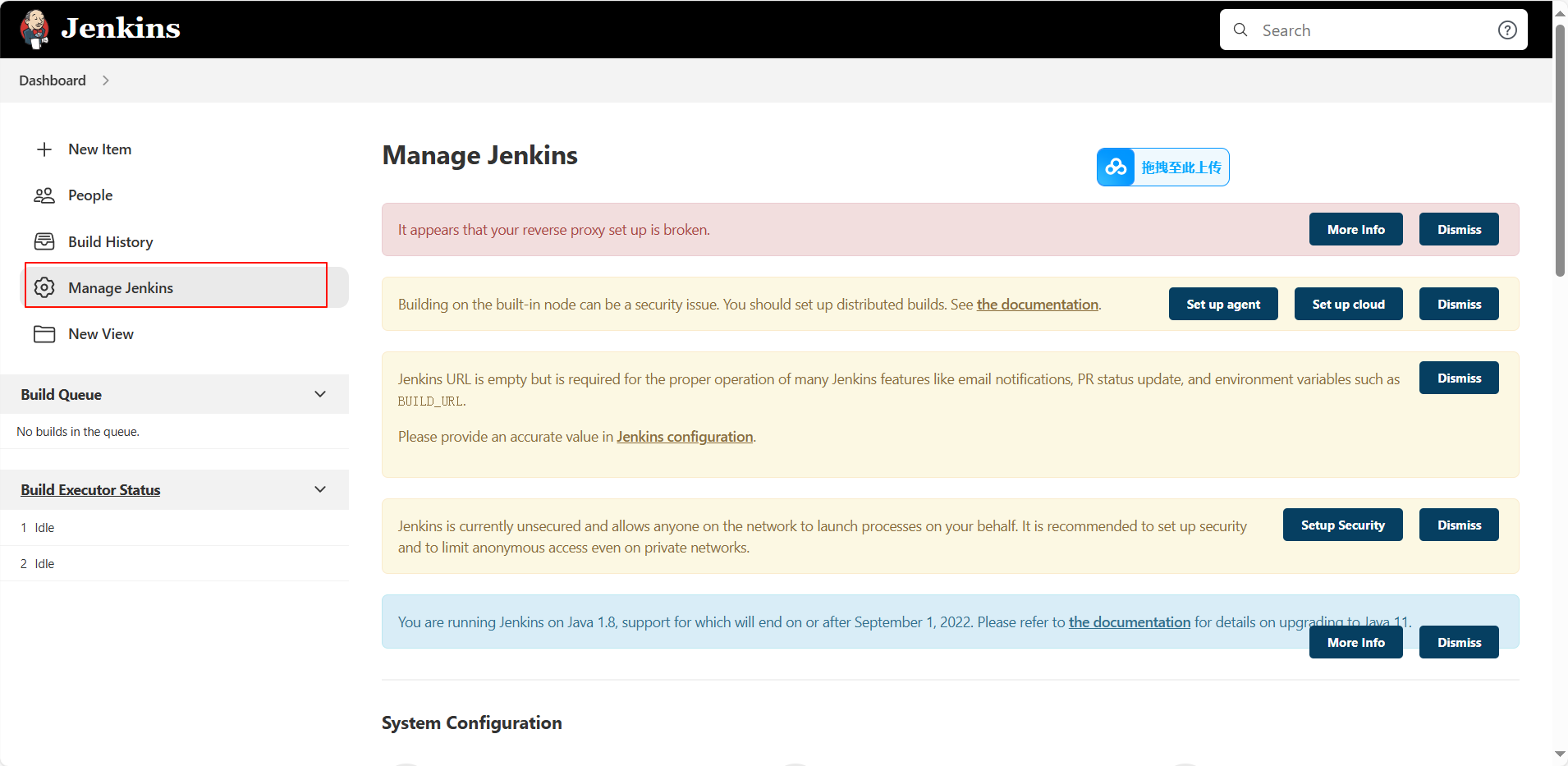Click the Jenkins title text in header
Screen dimensions: 1568x766
click(121, 29)
